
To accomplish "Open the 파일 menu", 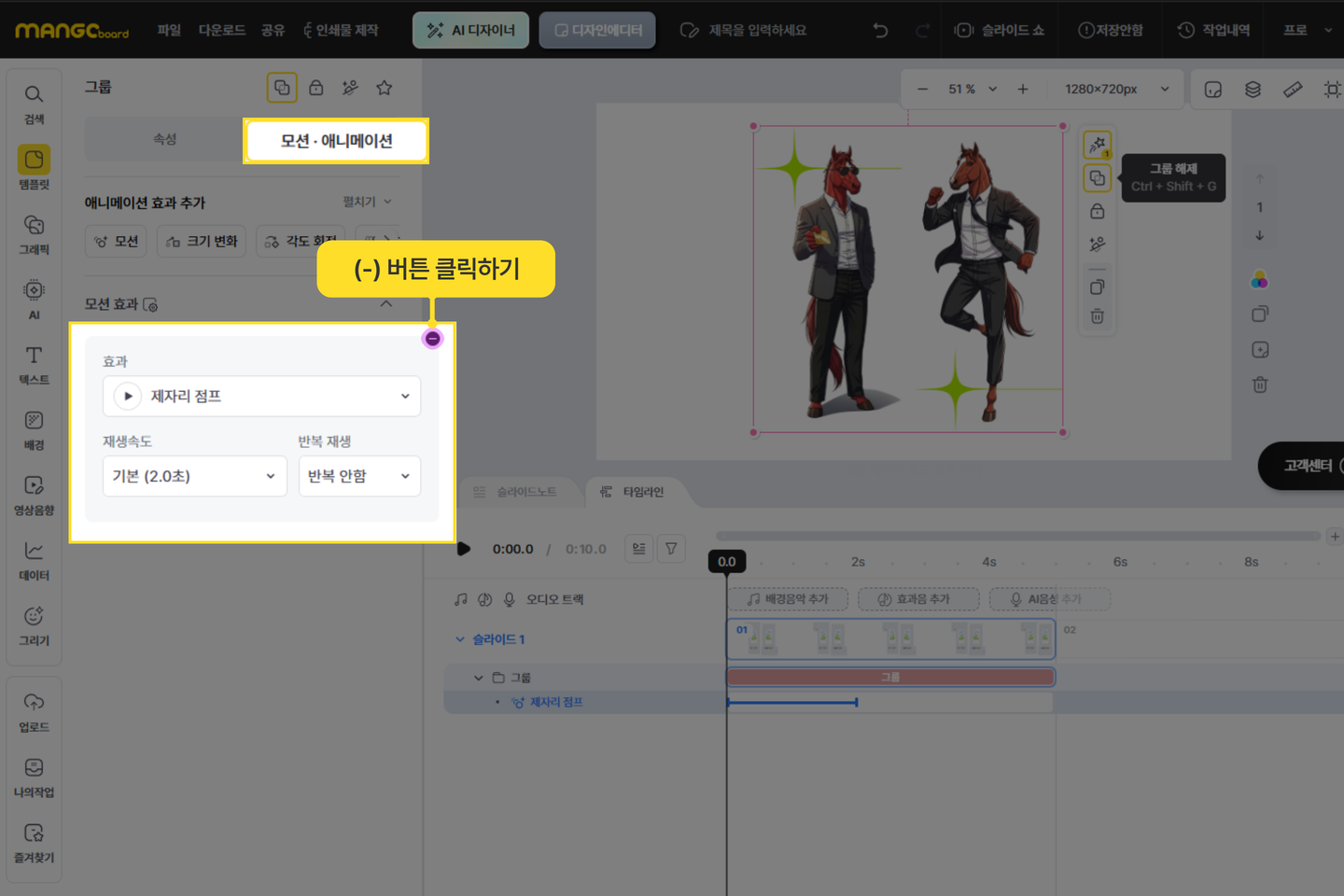I will click(x=169, y=31).
